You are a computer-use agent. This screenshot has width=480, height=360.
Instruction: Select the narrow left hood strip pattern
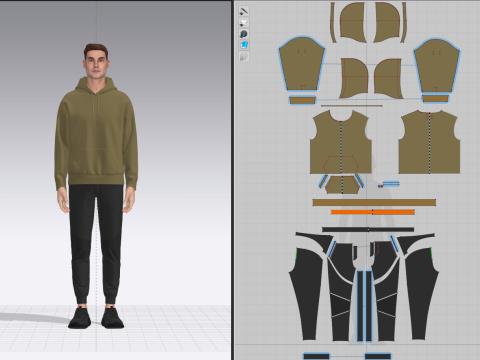(333, 23)
